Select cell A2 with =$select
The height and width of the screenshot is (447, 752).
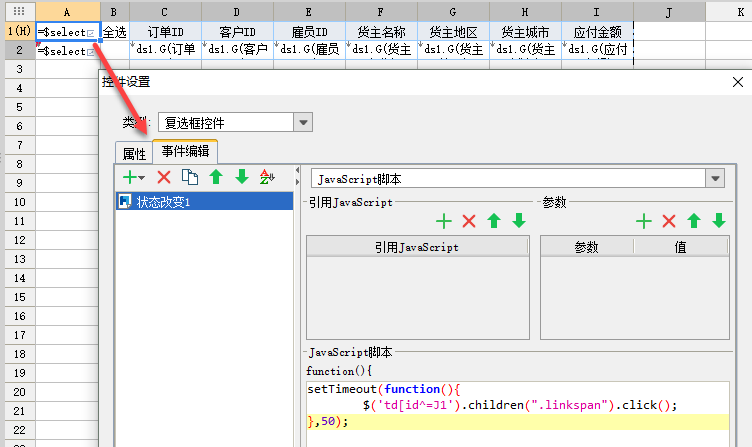tap(68, 50)
